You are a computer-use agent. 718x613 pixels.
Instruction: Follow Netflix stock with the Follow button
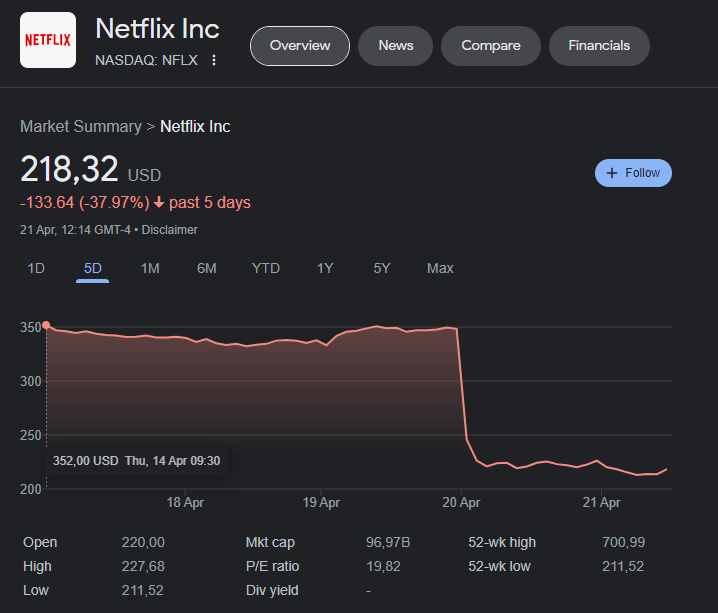(x=633, y=173)
